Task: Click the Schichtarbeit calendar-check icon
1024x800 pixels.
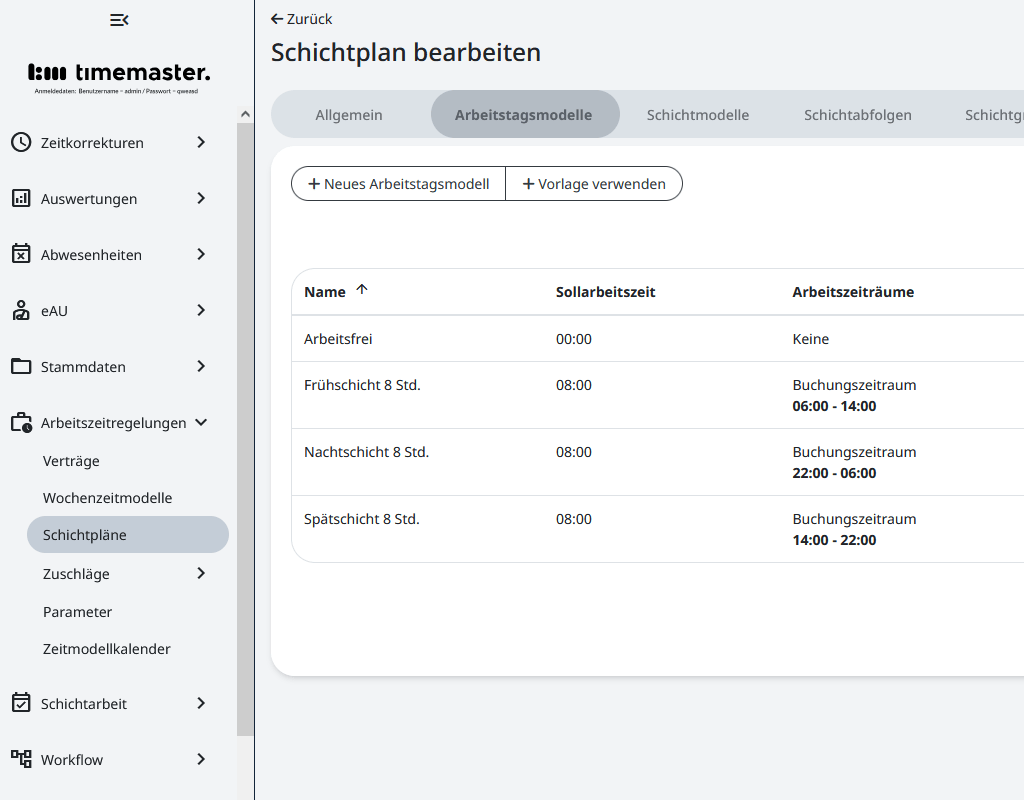Action: (21, 703)
